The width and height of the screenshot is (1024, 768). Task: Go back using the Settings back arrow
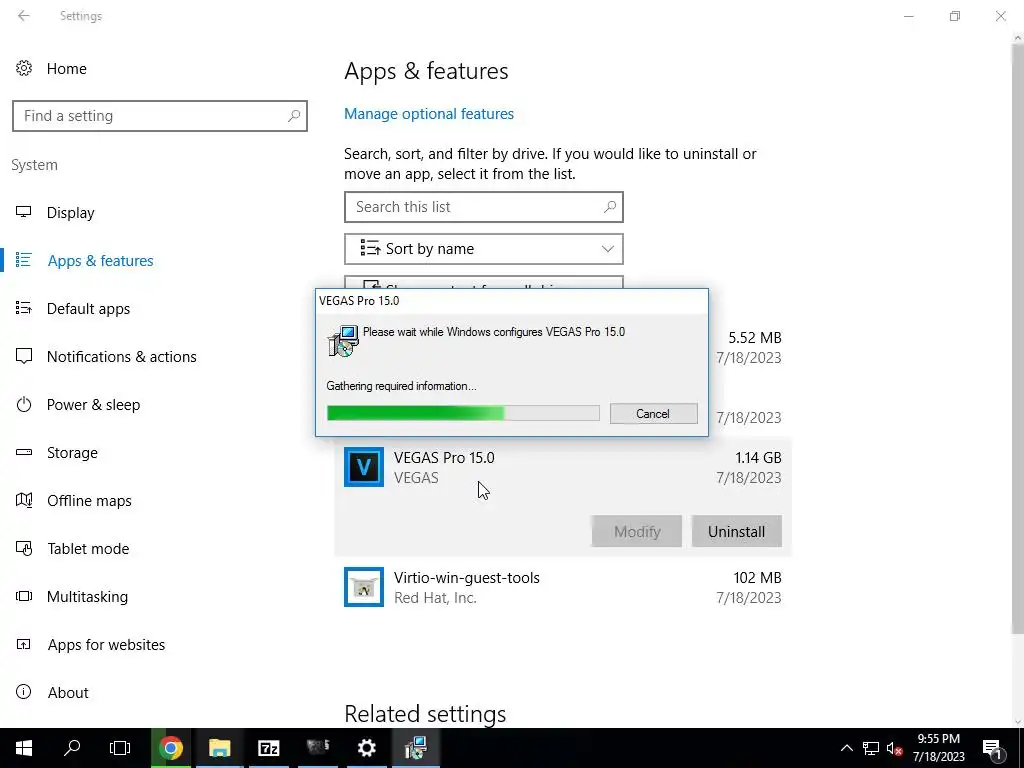[x=24, y=16]
